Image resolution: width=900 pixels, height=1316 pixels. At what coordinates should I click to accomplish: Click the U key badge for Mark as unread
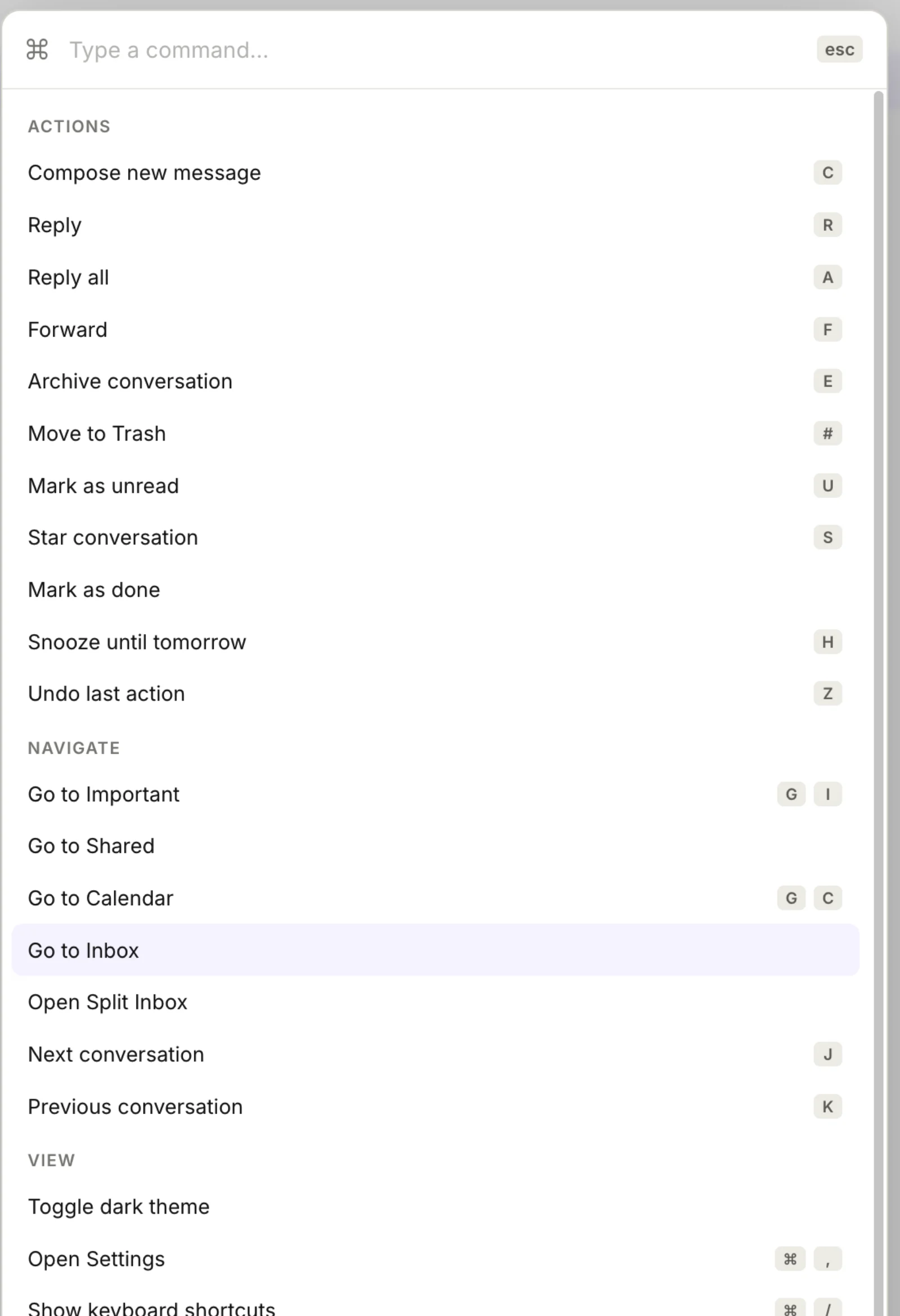pos(827,486)
